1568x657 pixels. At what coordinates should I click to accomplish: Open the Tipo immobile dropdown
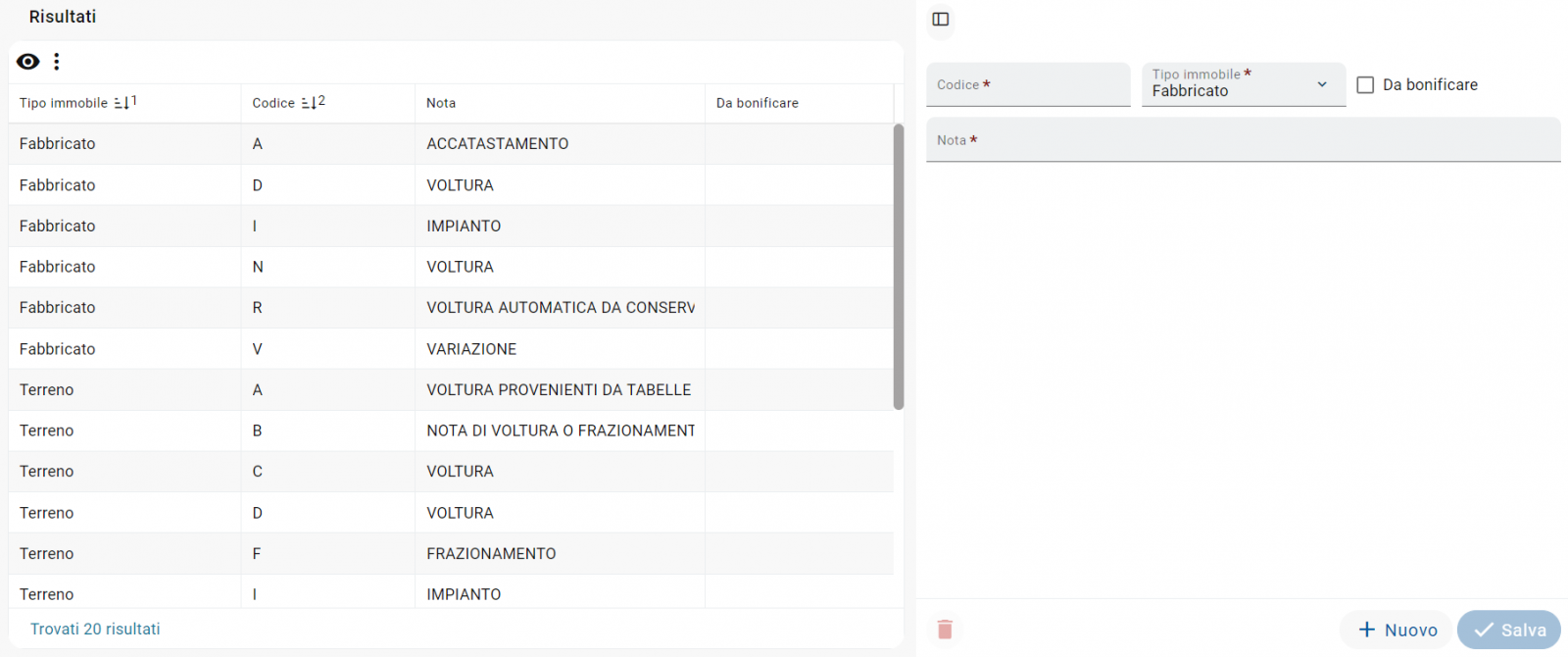(1244, 84)
